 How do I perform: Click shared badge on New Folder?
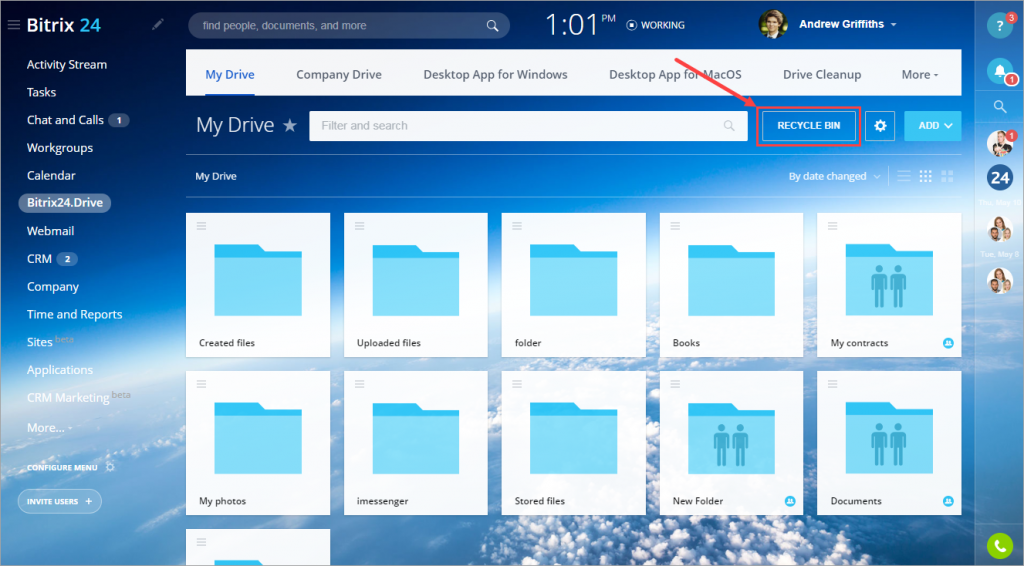click(790, 501)
